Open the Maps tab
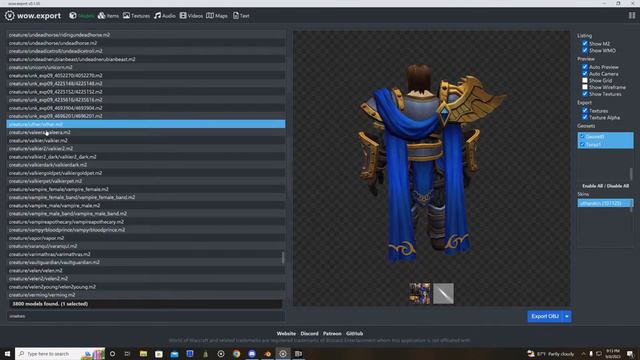This screenshot has height=360, width=640. (x=217, y=16)
